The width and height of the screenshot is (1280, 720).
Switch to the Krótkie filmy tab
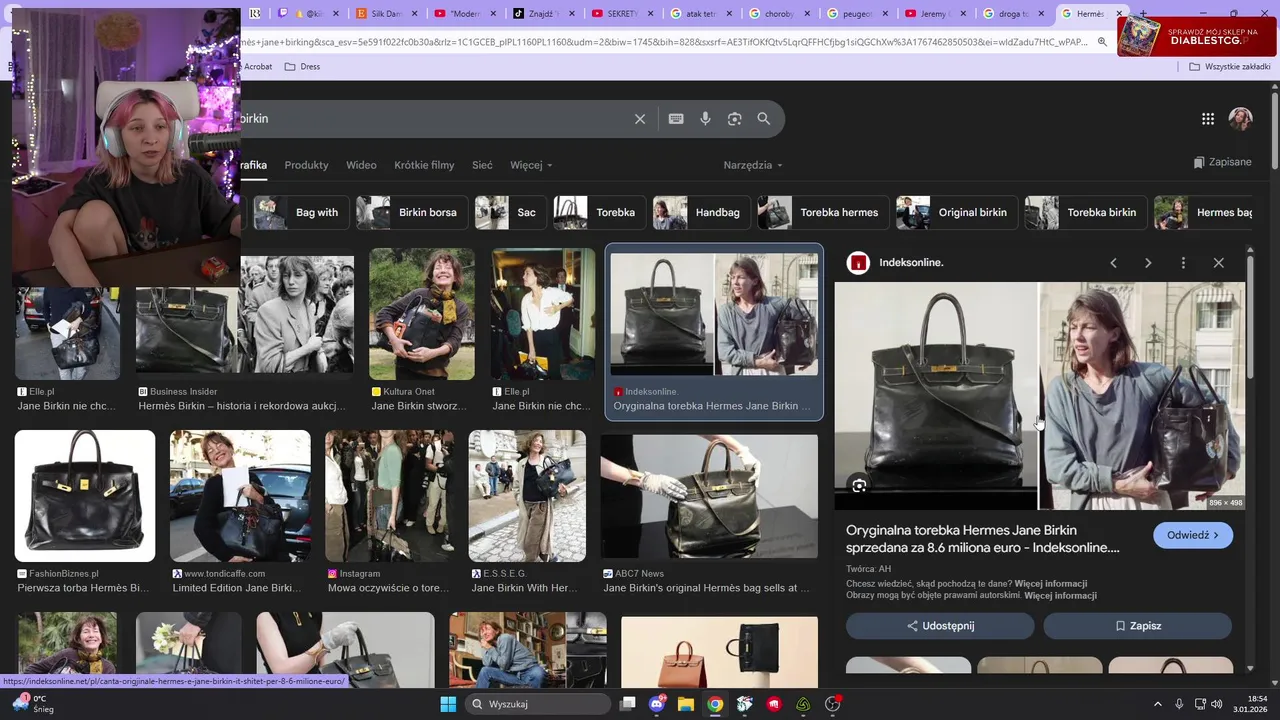coord(424,165)
